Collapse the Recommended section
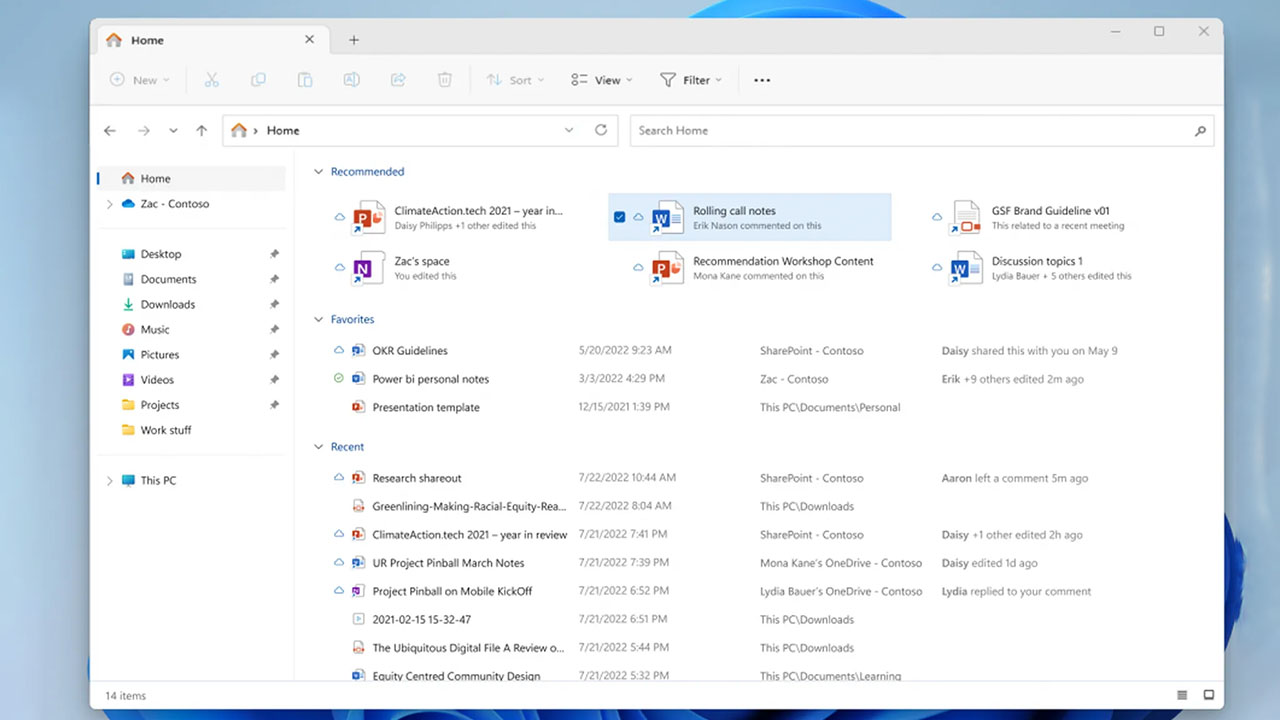 319,172
